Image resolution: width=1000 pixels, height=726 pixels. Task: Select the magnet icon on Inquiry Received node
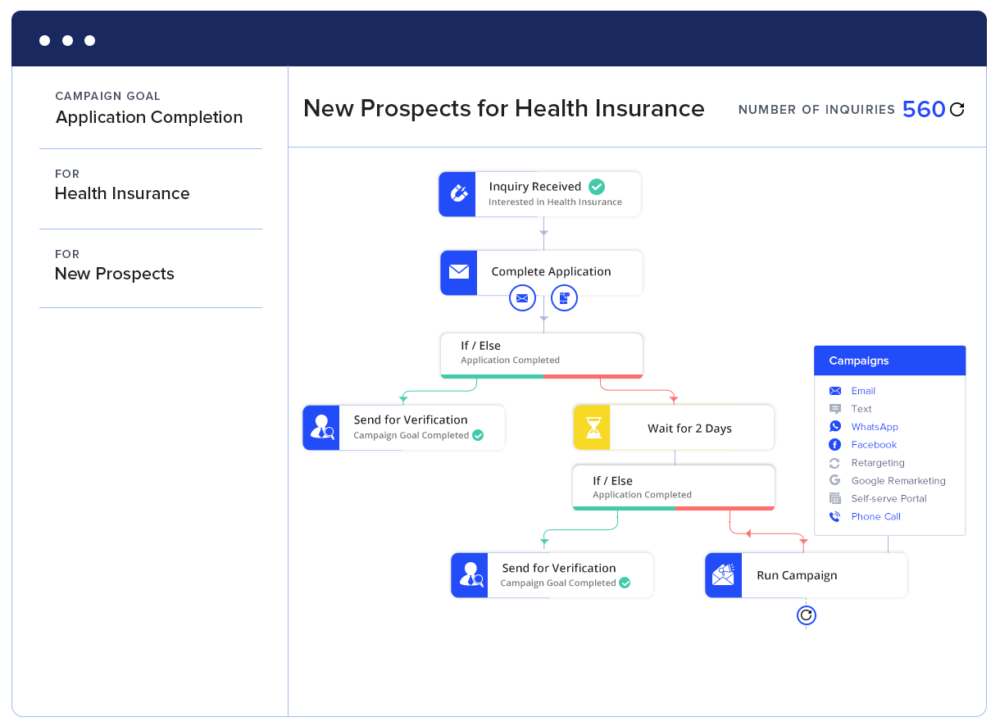pos(457,193)
